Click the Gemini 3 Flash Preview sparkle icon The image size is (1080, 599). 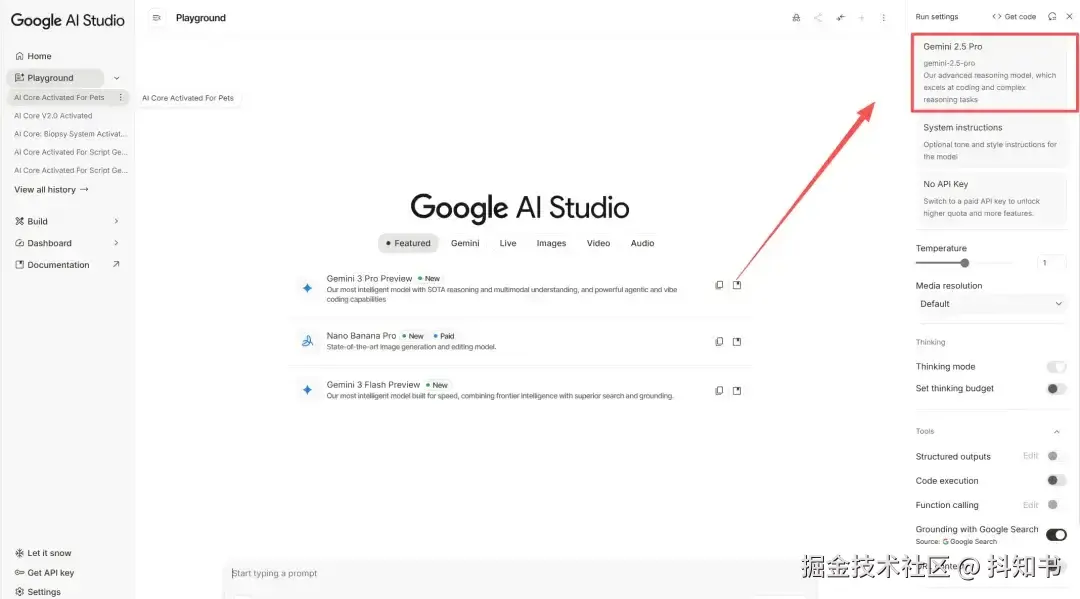tap(307, 390)
